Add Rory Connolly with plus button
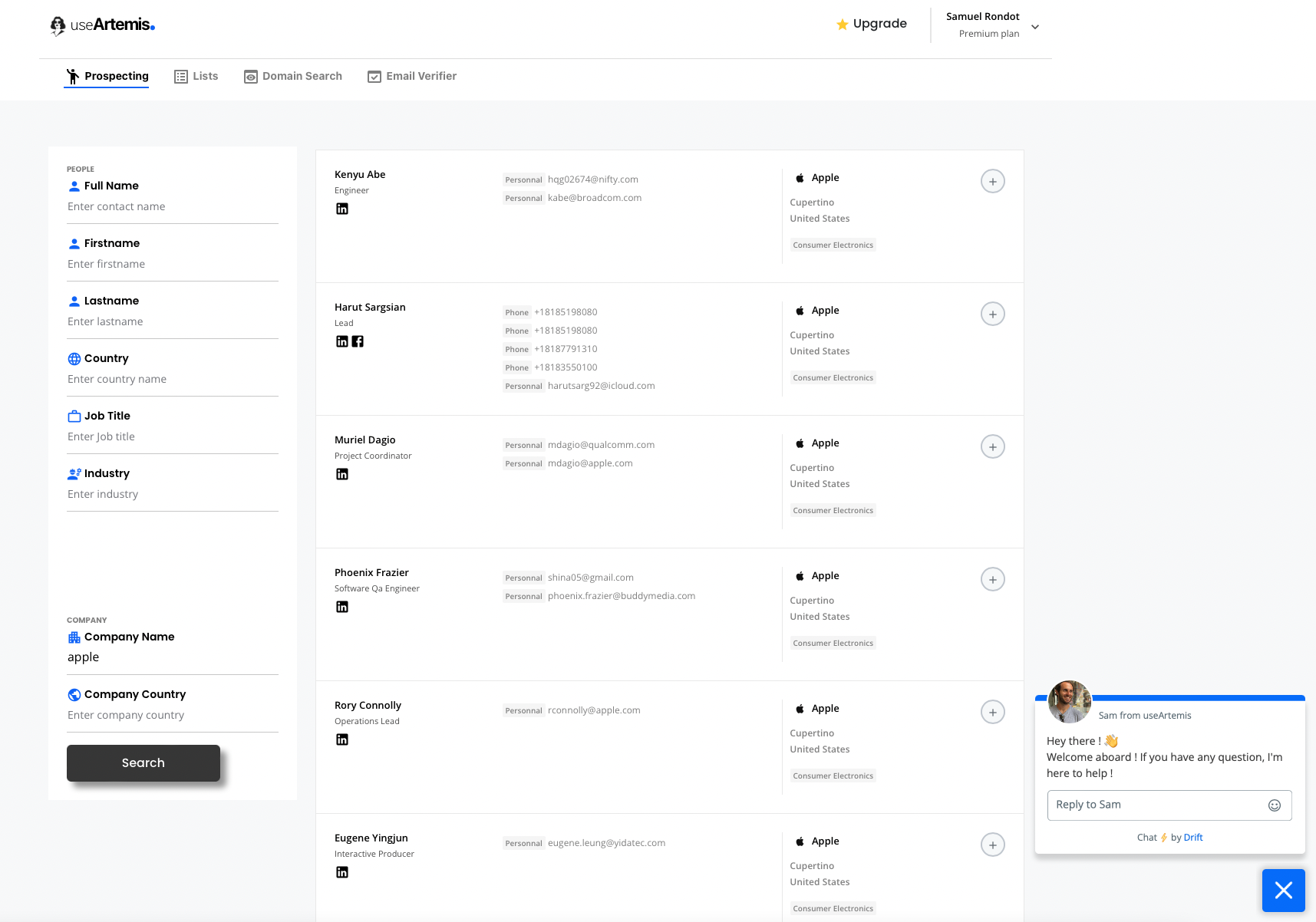 pyautogui.click(x=993, y=712)
